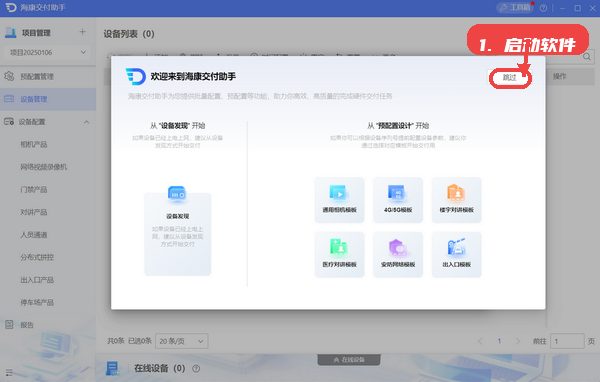The height and width of the screenshot is (382, 600).
Task: Collapse the 设备配置 sidebar section
Action: coord(86,122)
